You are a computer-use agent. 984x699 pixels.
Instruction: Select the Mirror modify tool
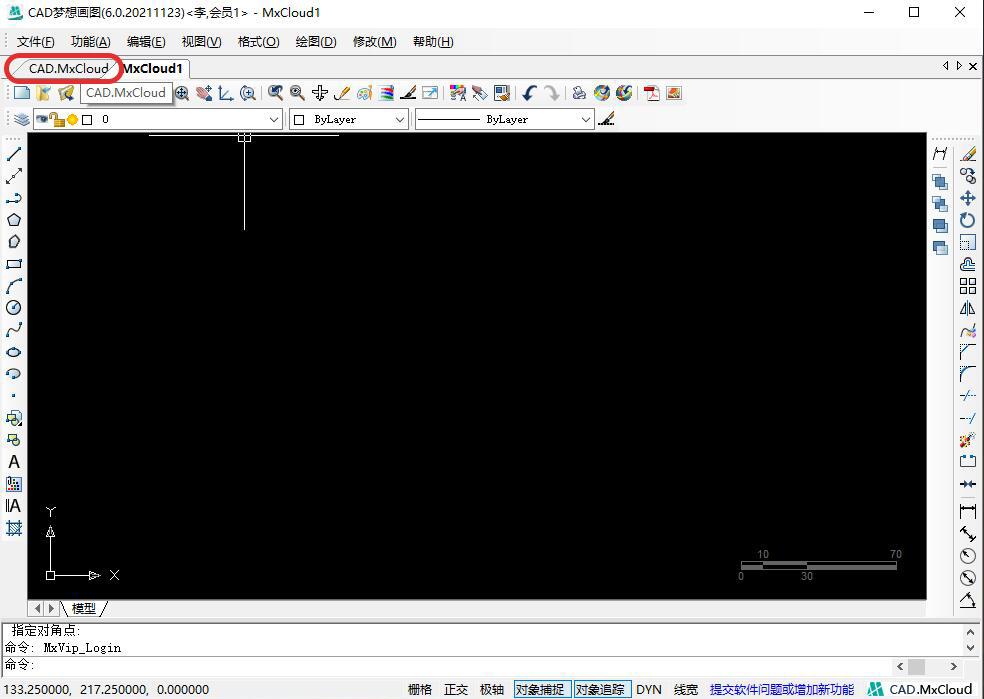pos(967,309)
